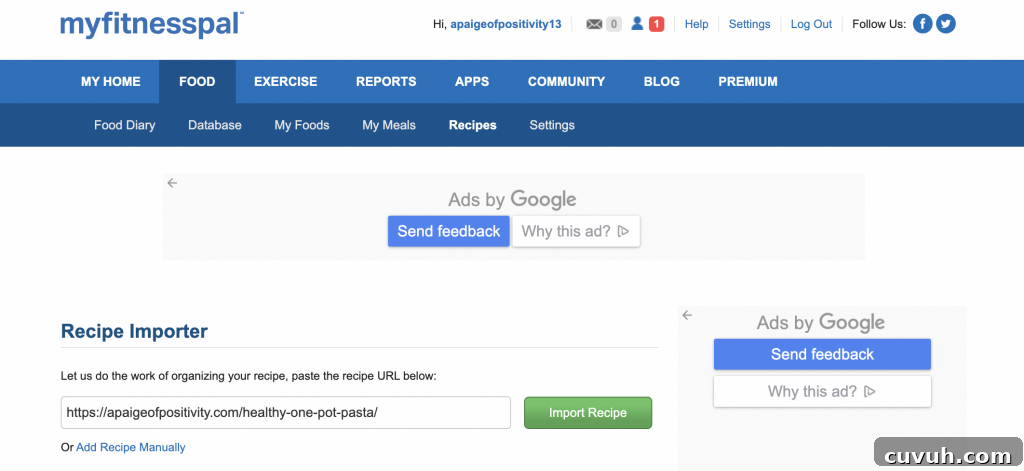This screenshot has height=471, width=1024.
Task: Click Send feedback in sidebar ad
Action: [x=822, y=354]
